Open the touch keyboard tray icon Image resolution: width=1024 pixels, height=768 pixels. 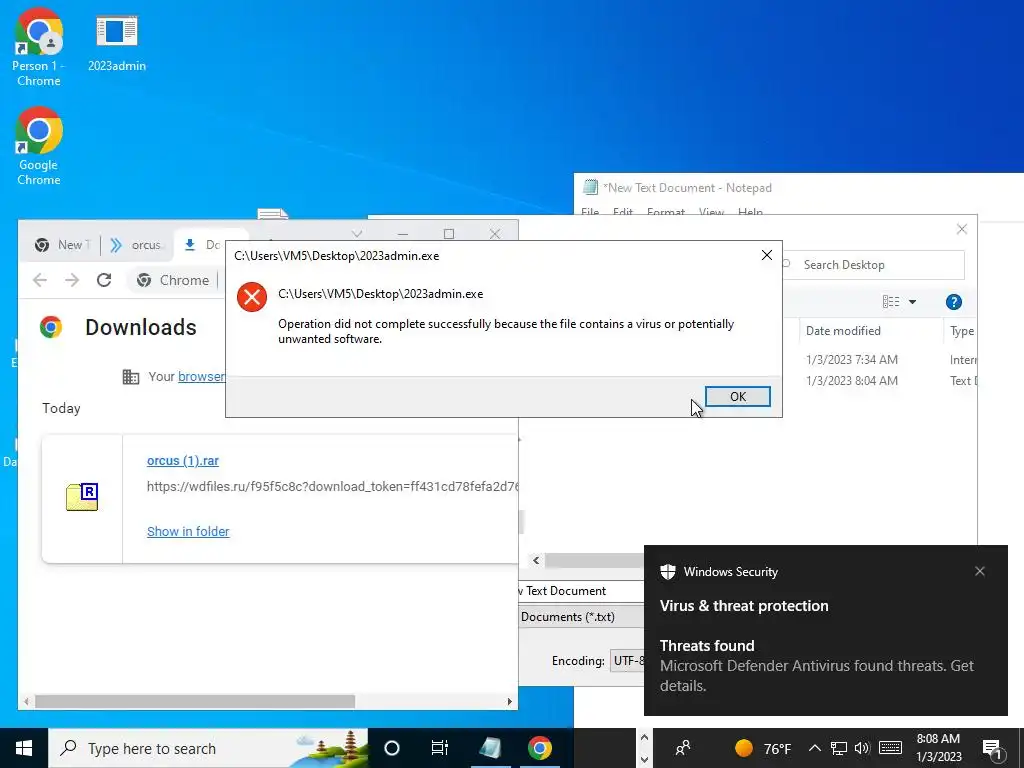tap(890, 748)
